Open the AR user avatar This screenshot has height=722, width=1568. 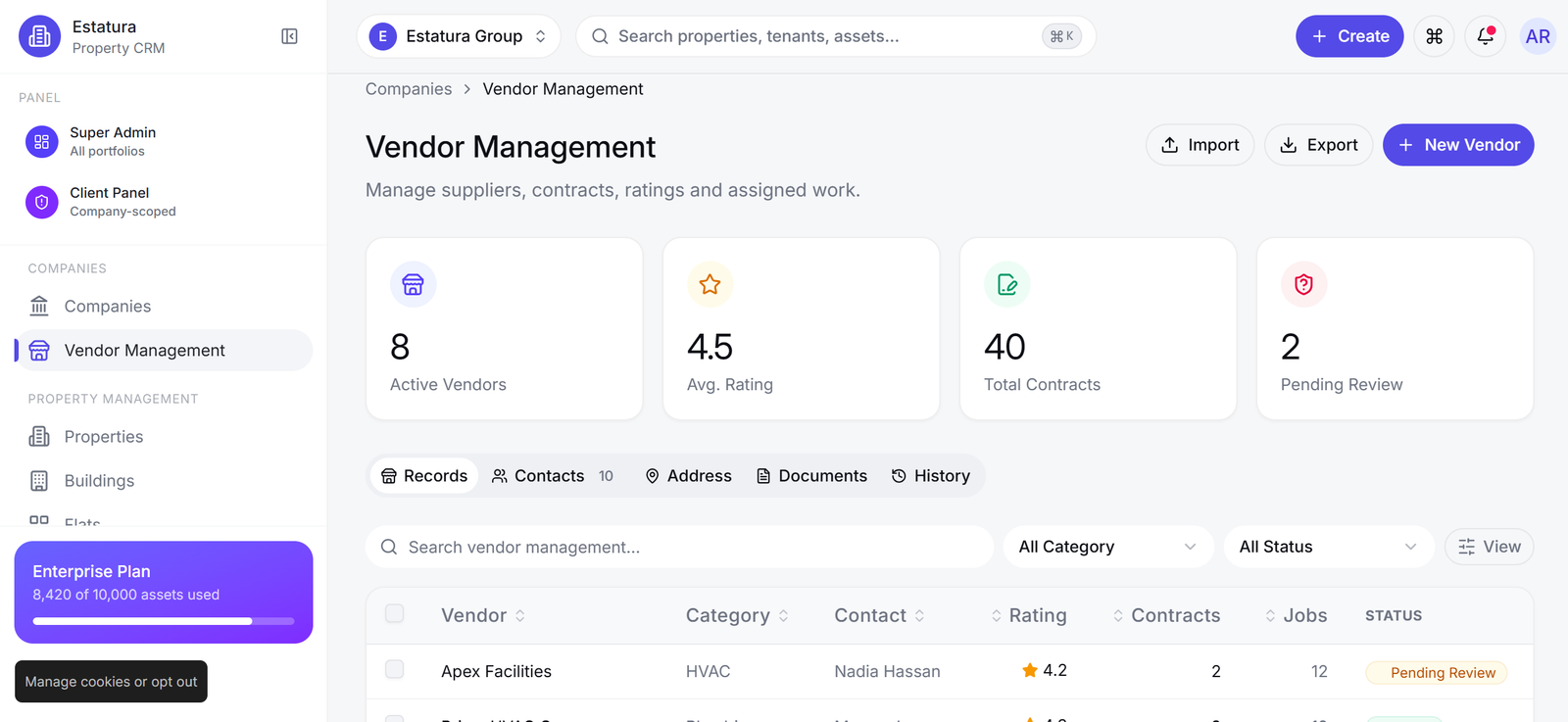(x=1538, y=36)
